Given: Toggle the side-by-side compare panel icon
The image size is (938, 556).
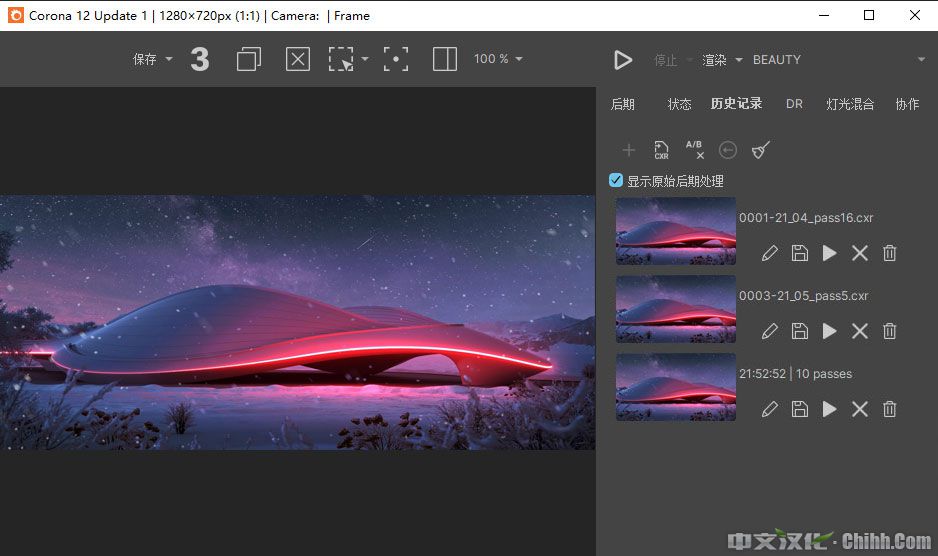Looking at the screenshot, I should [x=445, y=60].
